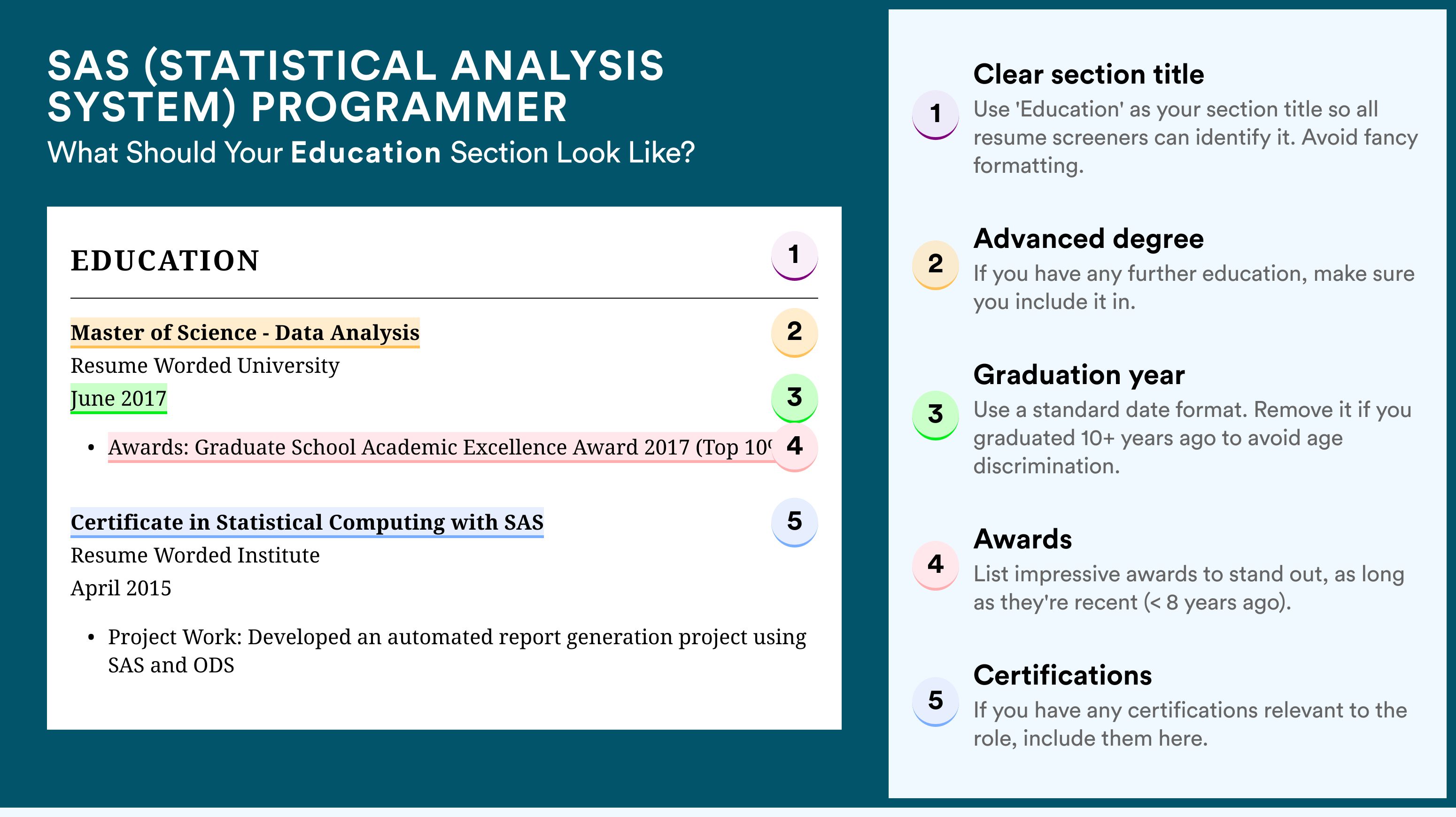Click green badge 3 next to Graduation year tip
The image size is (1456, 817).
pos(936,415)
